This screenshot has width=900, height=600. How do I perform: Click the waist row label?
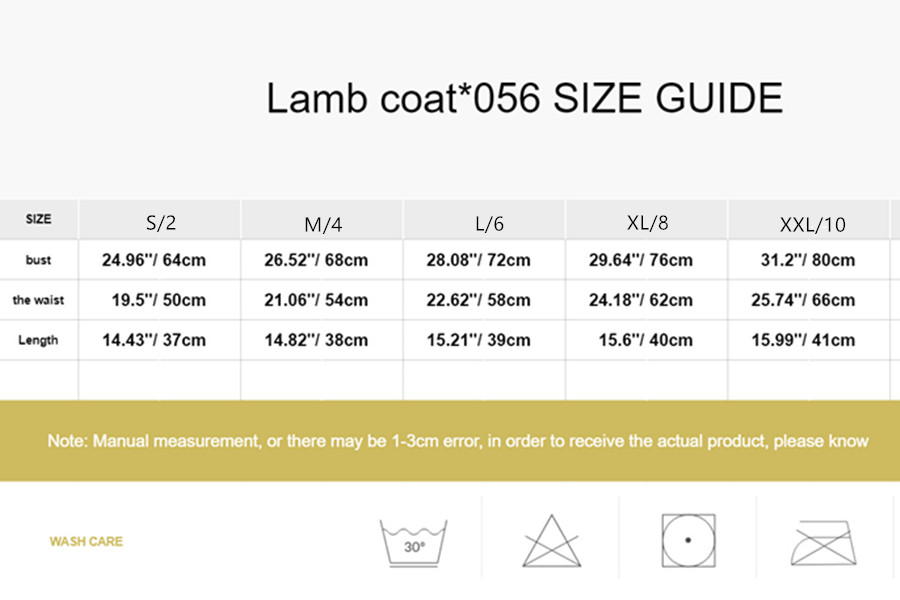(x=38, y=300)
